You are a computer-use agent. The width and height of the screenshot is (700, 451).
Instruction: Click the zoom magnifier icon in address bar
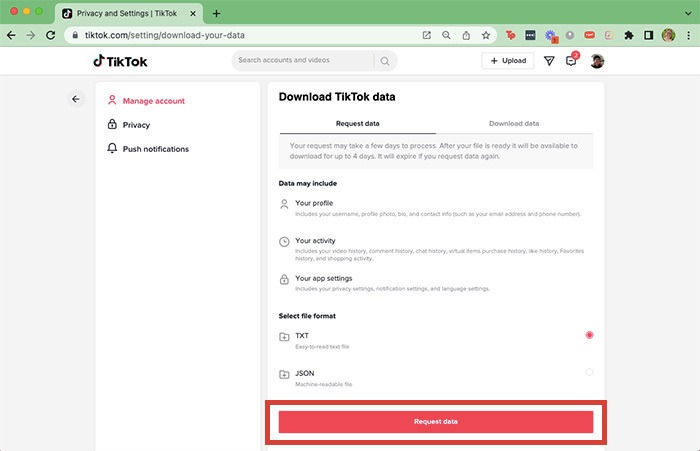(446, 35)
